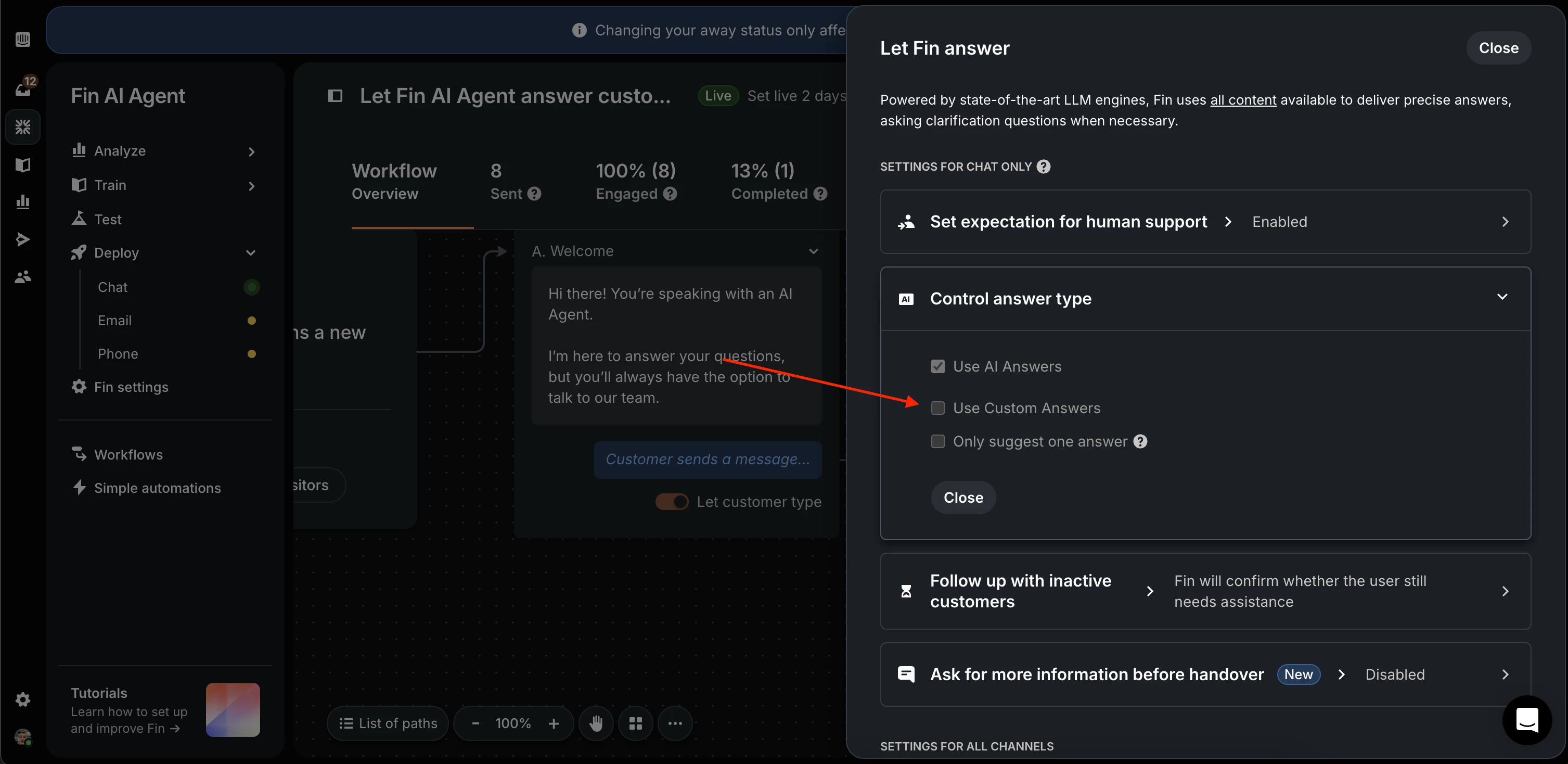
Task: Show help for Settings for chat only
Action: (1043, 166)
